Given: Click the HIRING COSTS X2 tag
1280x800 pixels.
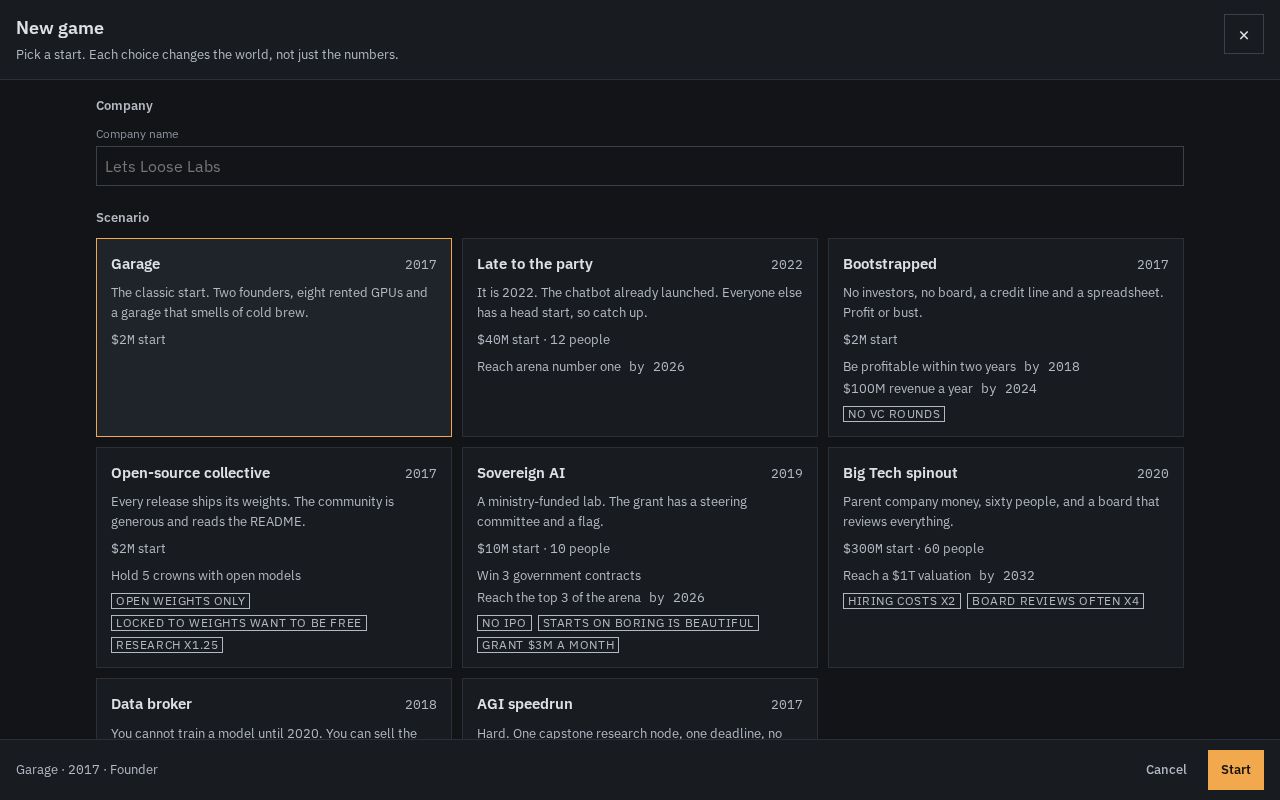Looking at the screenshot, I should tap(902, 601).
